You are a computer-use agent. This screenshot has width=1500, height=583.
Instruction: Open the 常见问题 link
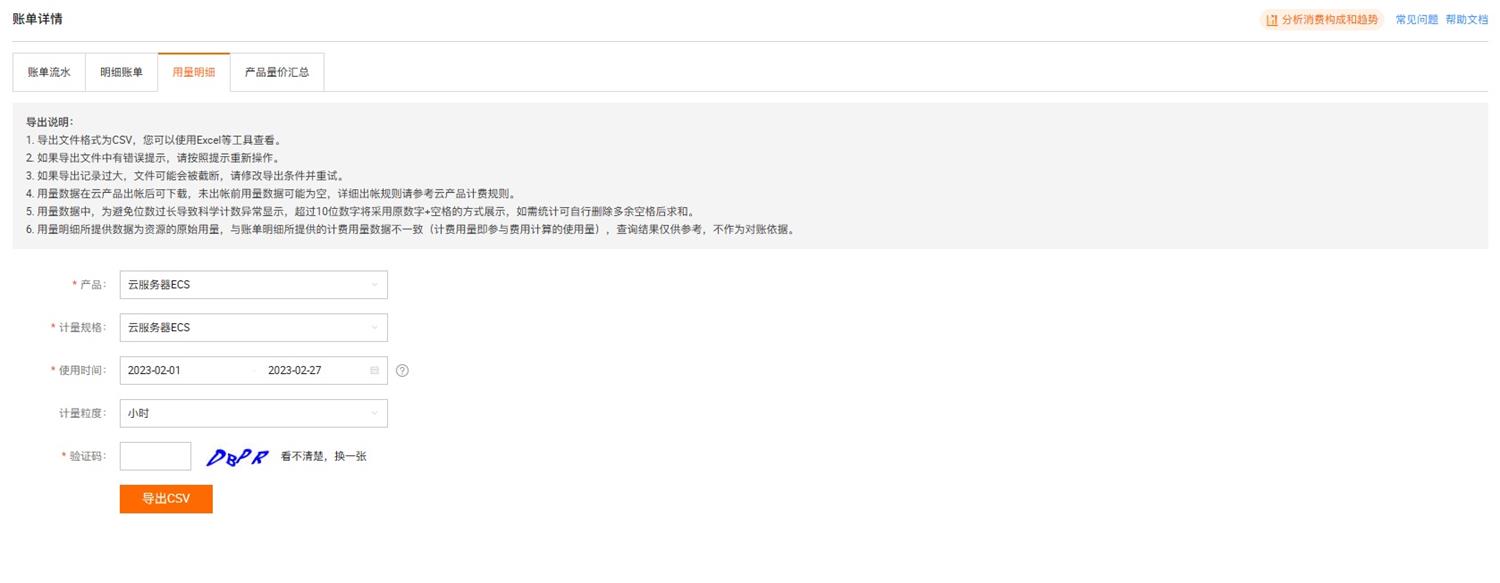(x=1416, y=20)
